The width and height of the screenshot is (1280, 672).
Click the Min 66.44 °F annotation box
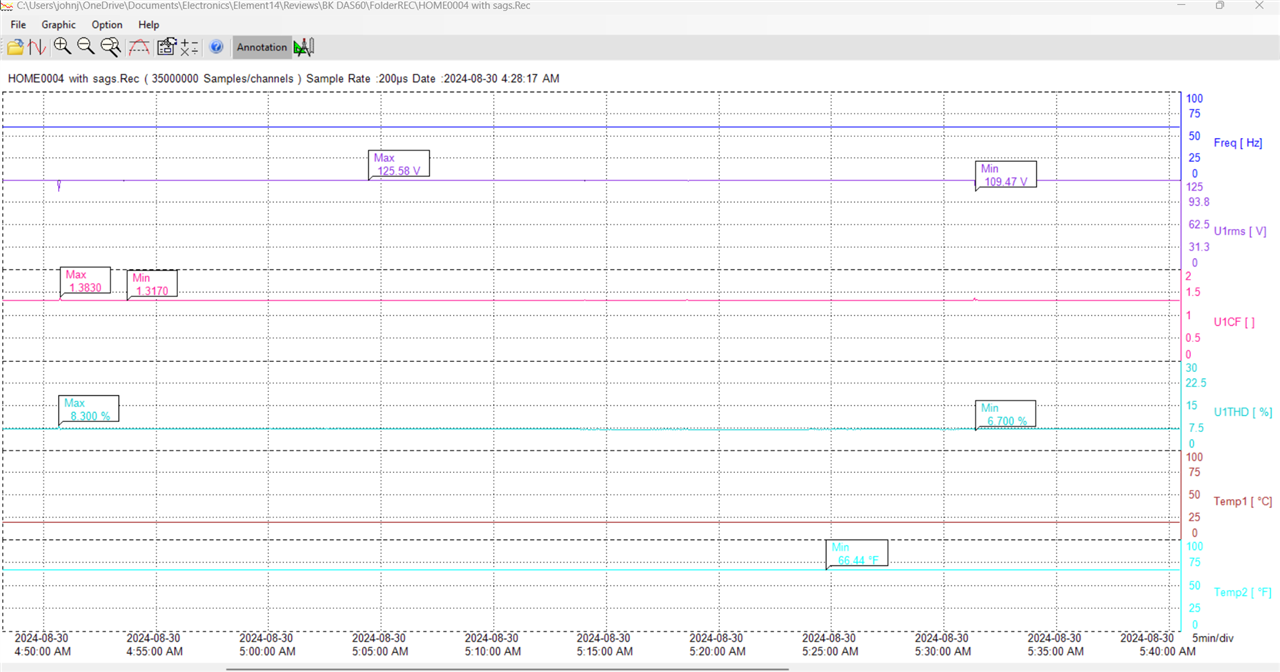857,554
